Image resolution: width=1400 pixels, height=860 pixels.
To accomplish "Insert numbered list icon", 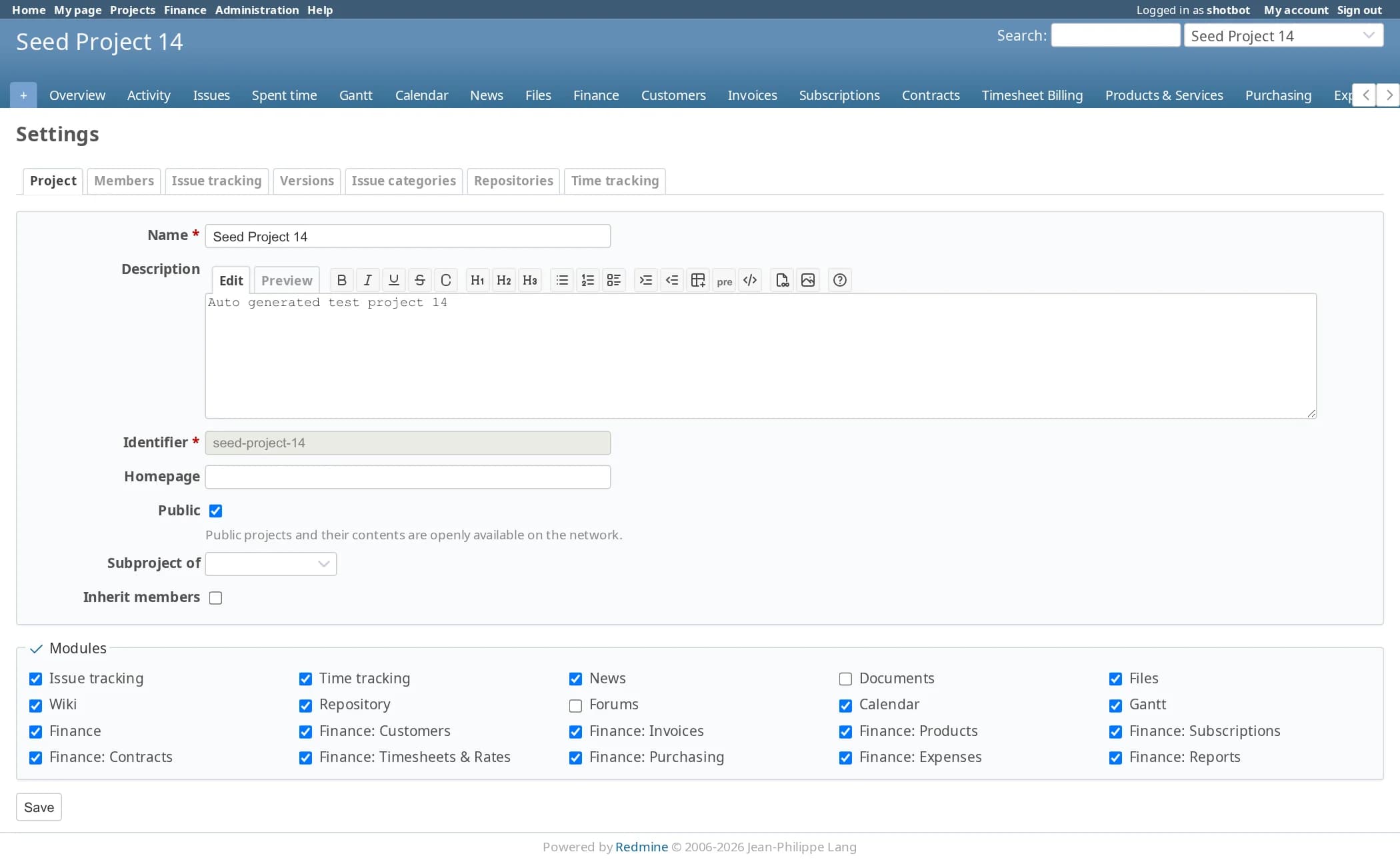I will 588,280.
